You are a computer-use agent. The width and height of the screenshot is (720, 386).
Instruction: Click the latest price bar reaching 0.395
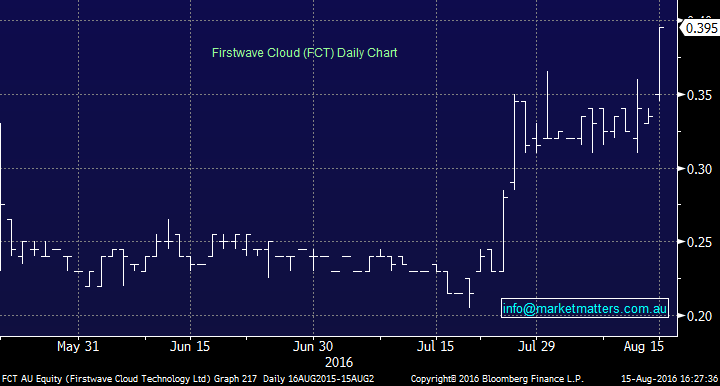click(660, 64)
